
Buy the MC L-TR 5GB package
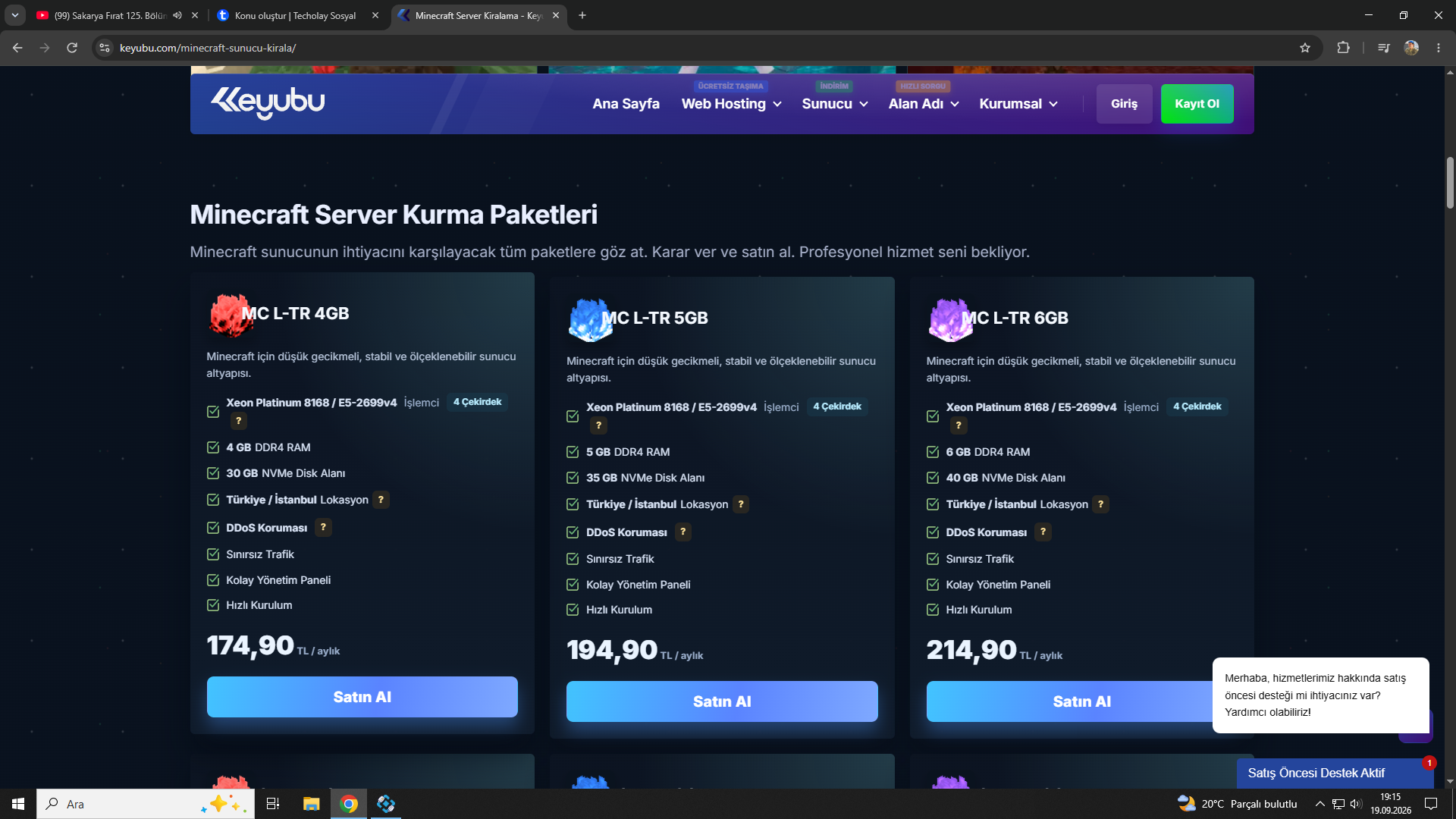[722, 701]
